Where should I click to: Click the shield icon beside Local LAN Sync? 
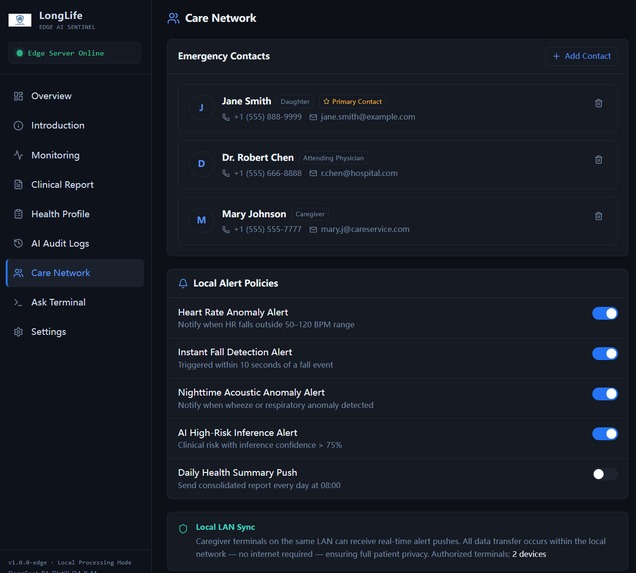point(183,528)
